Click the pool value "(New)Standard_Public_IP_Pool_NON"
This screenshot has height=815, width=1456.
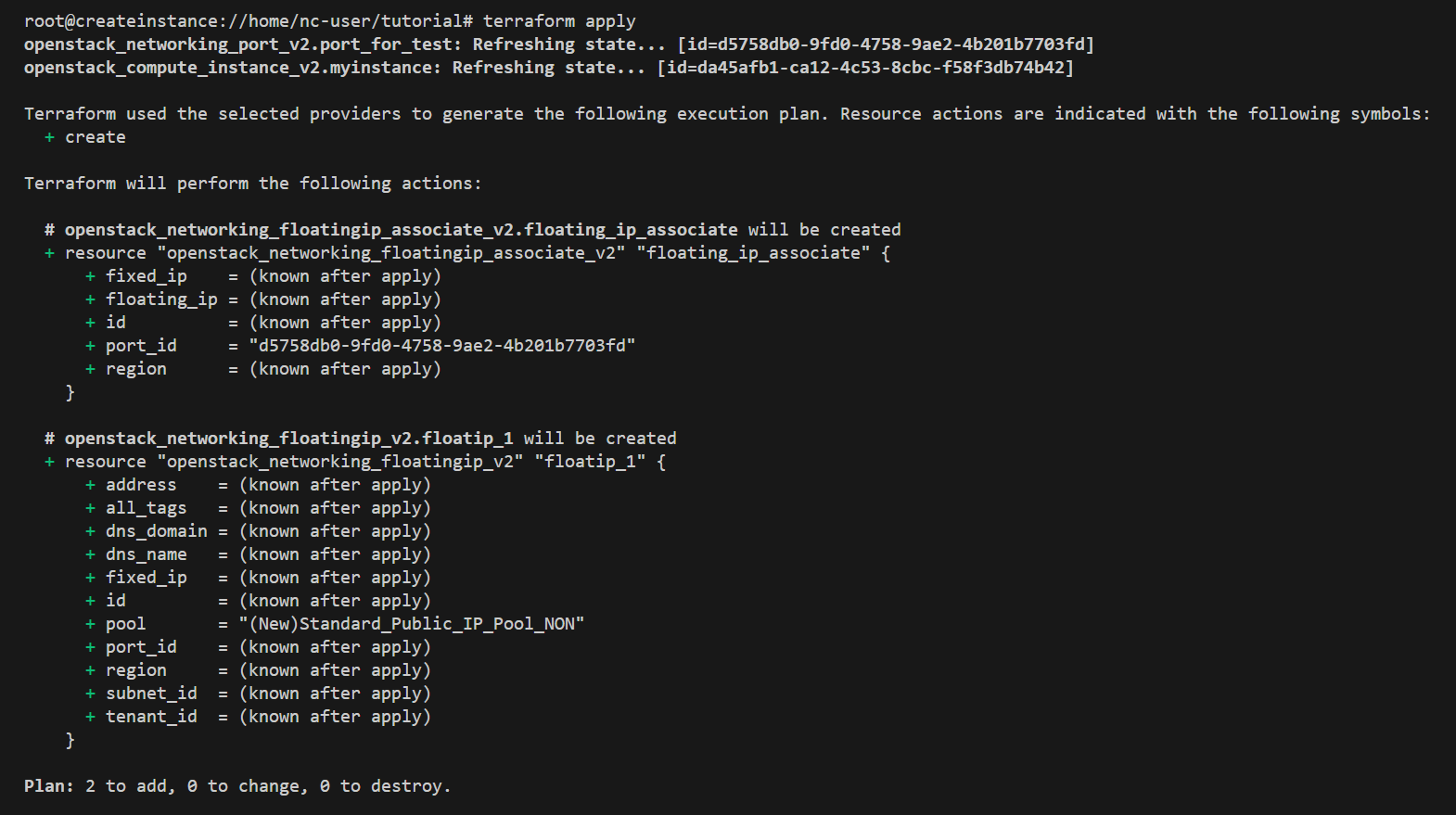click(412, 624)
